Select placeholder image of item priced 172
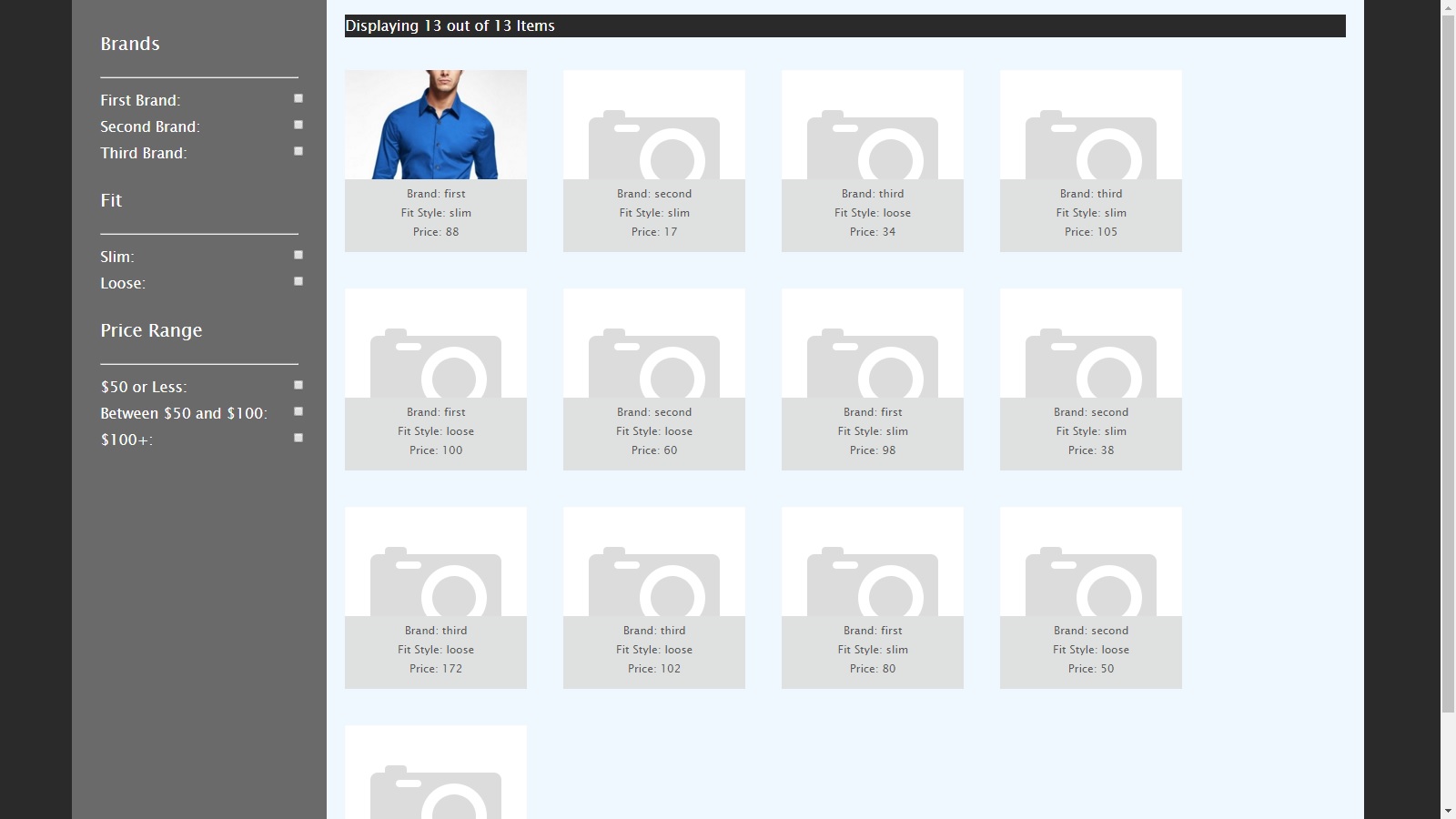 tap(436, 561)
